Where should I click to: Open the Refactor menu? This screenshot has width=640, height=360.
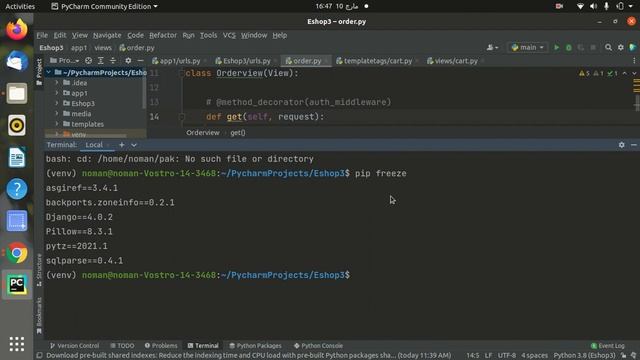[x=163, y=36]
